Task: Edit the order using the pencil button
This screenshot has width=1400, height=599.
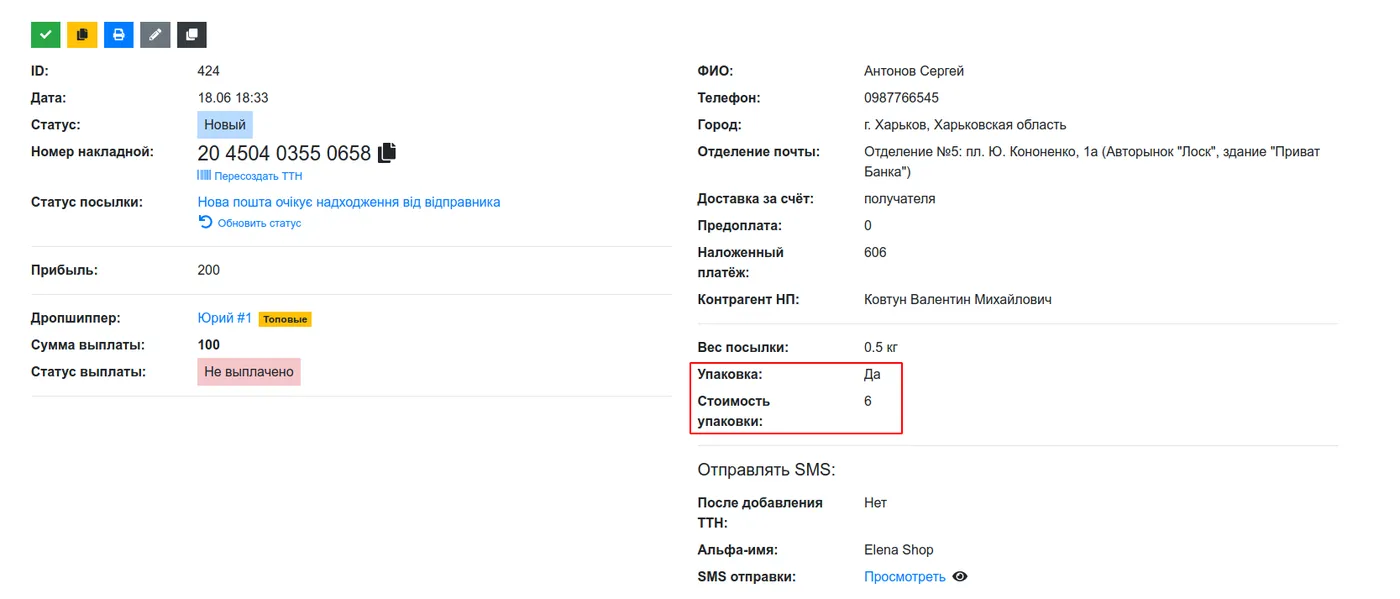Action: pos(155,35)
